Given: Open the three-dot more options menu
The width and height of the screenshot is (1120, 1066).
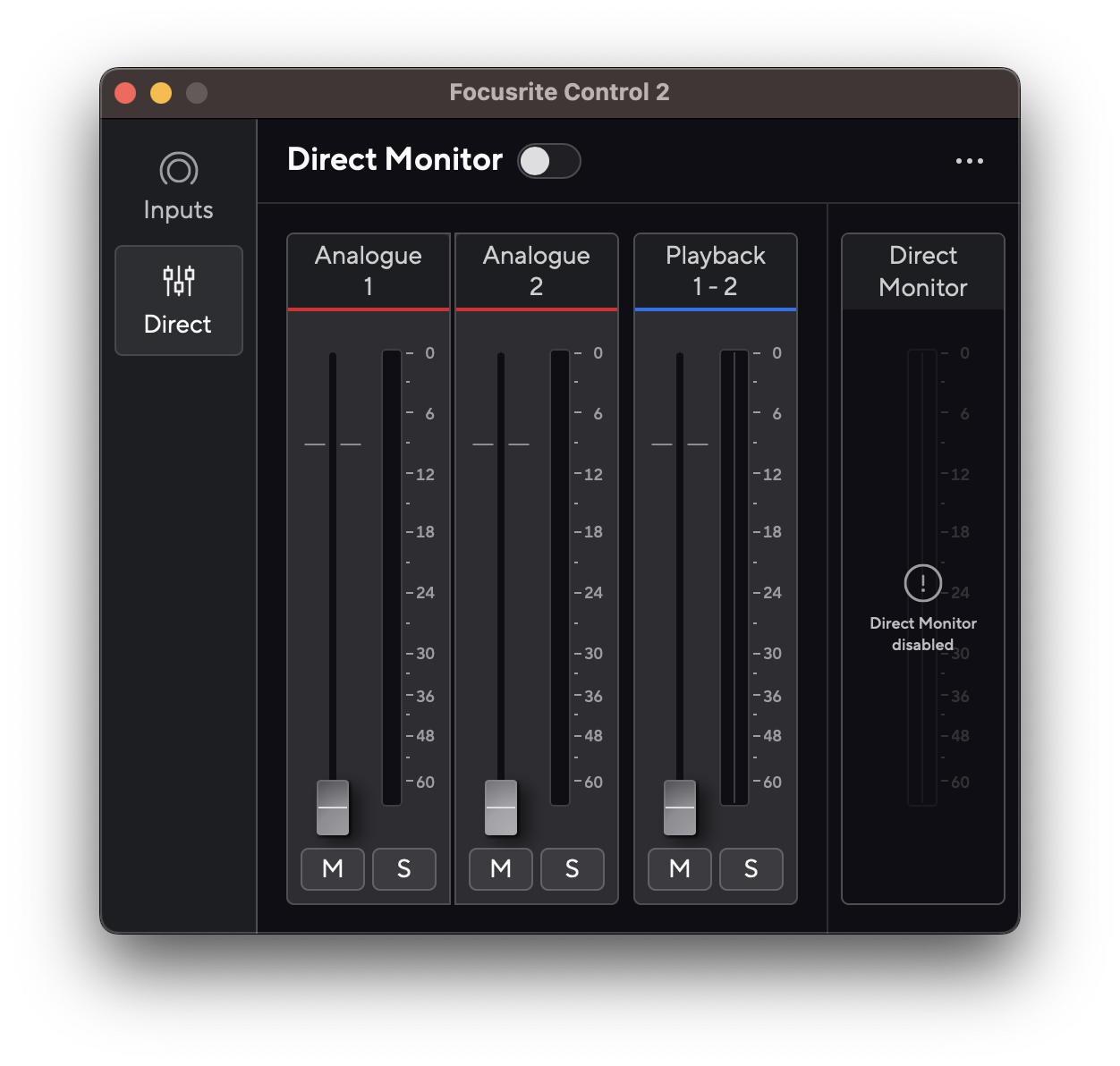Looking at the screenshot, I should [969, 161].
